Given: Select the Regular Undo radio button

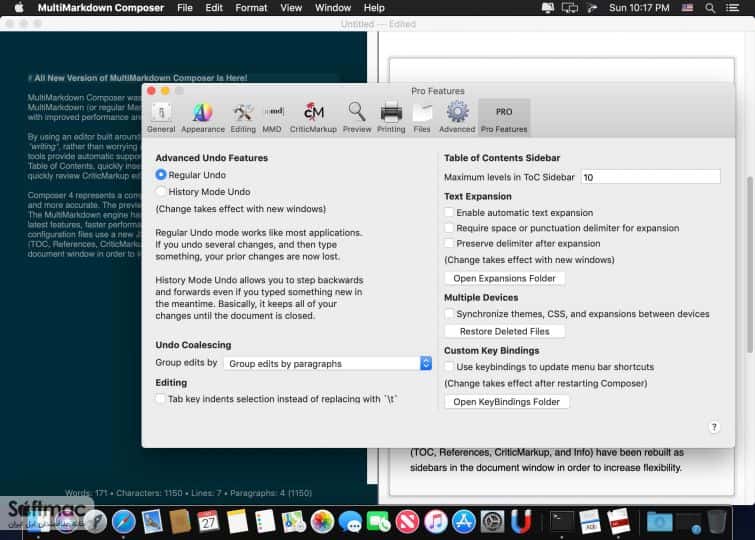Looking at the screenshot, I should [x=161, y=175].
